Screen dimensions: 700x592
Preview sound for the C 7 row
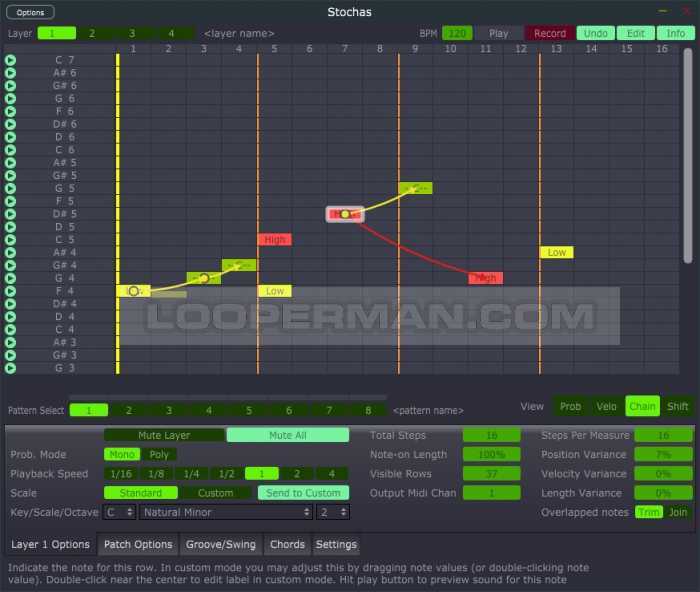10,60
